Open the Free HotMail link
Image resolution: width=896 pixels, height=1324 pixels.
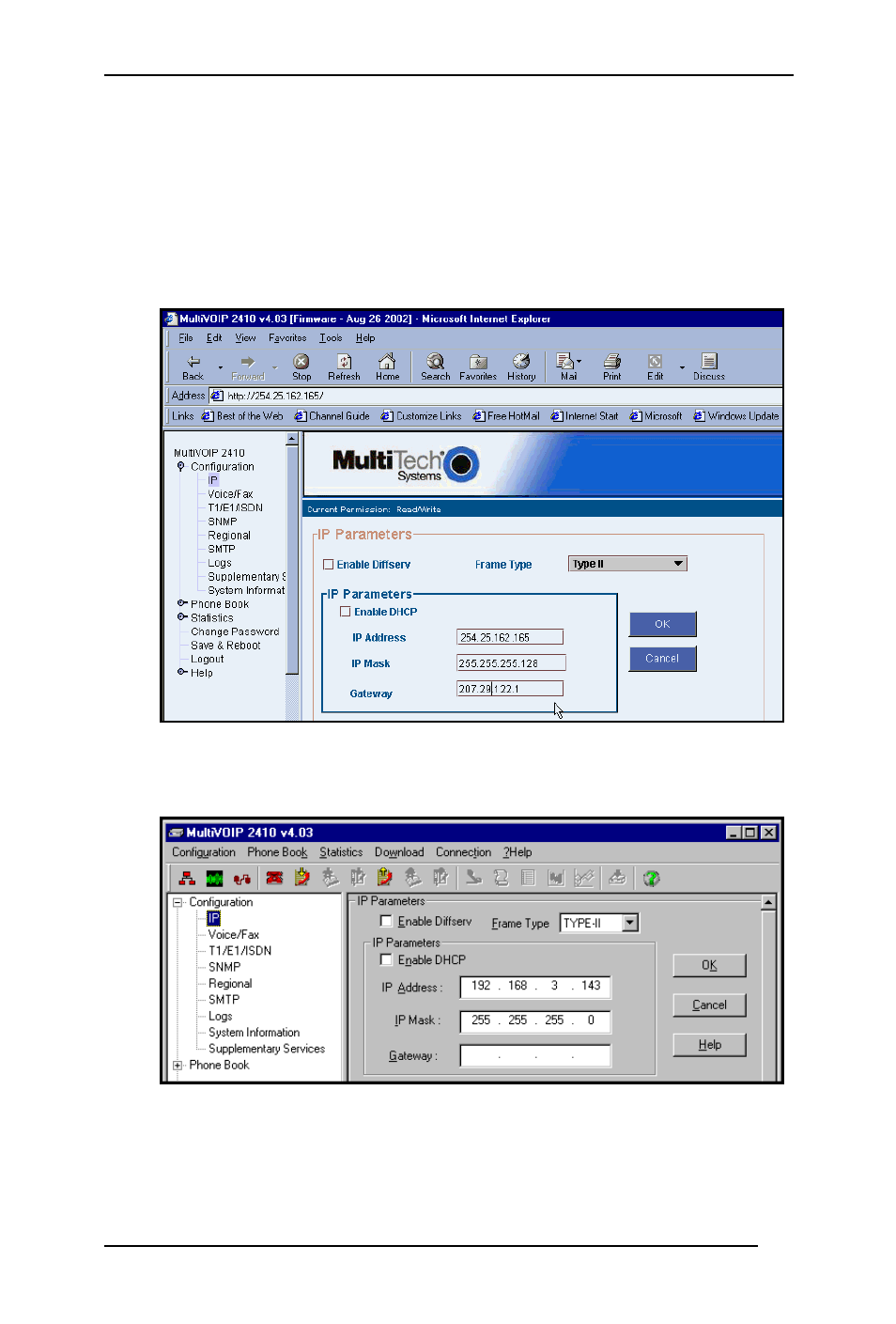tap(506, 416)
